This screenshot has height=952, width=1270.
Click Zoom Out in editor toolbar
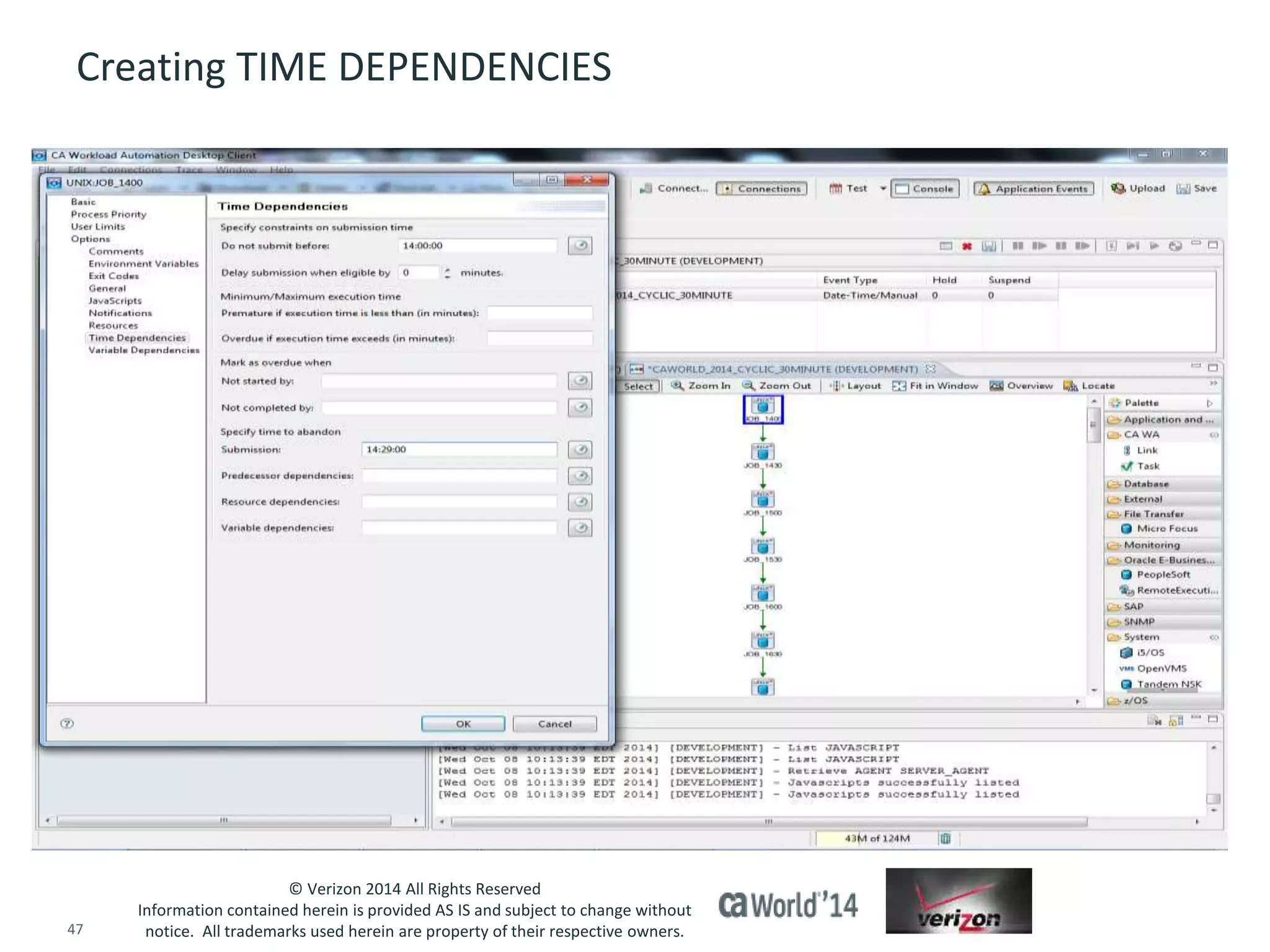776,386
